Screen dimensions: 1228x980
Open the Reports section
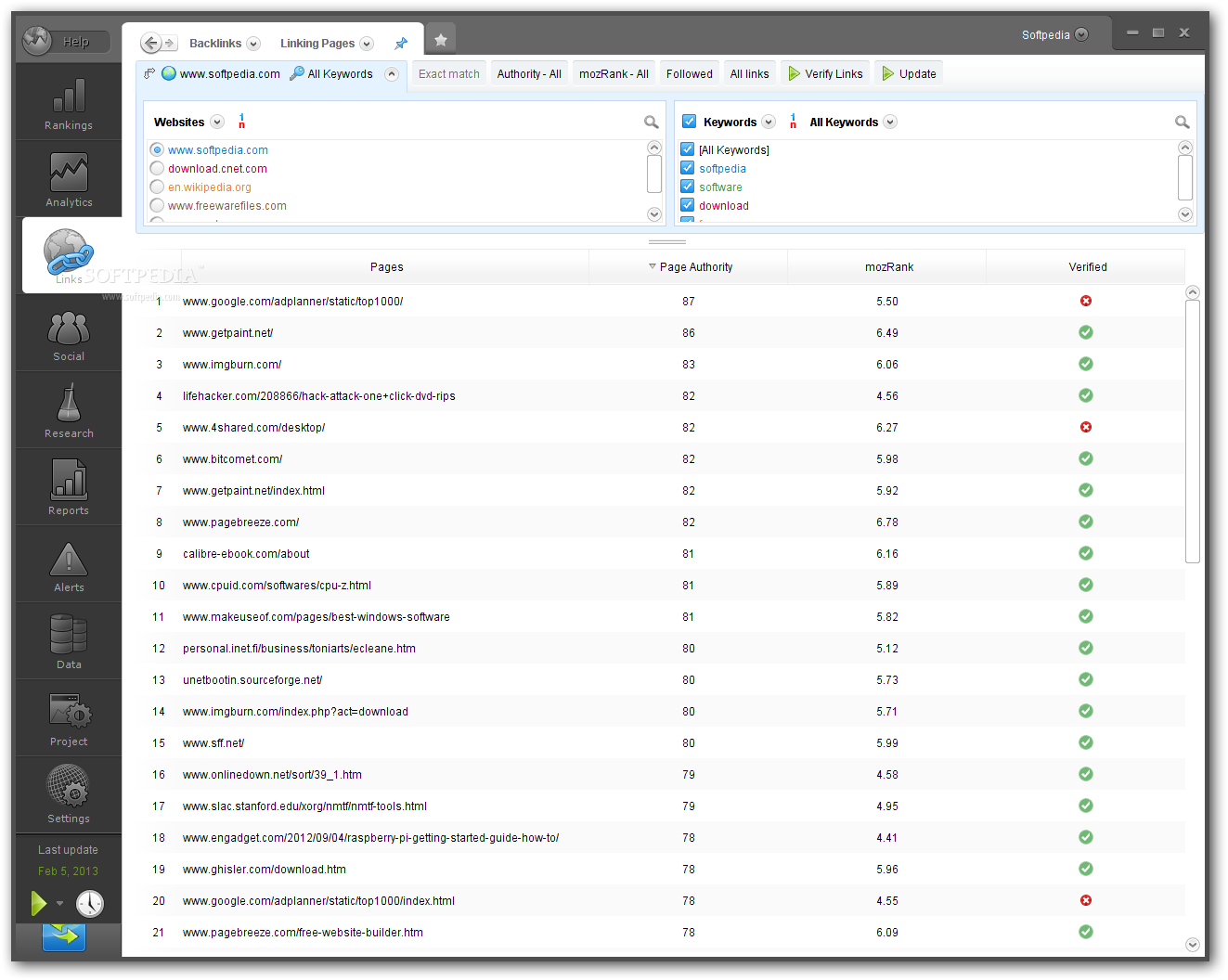(69, 488)
